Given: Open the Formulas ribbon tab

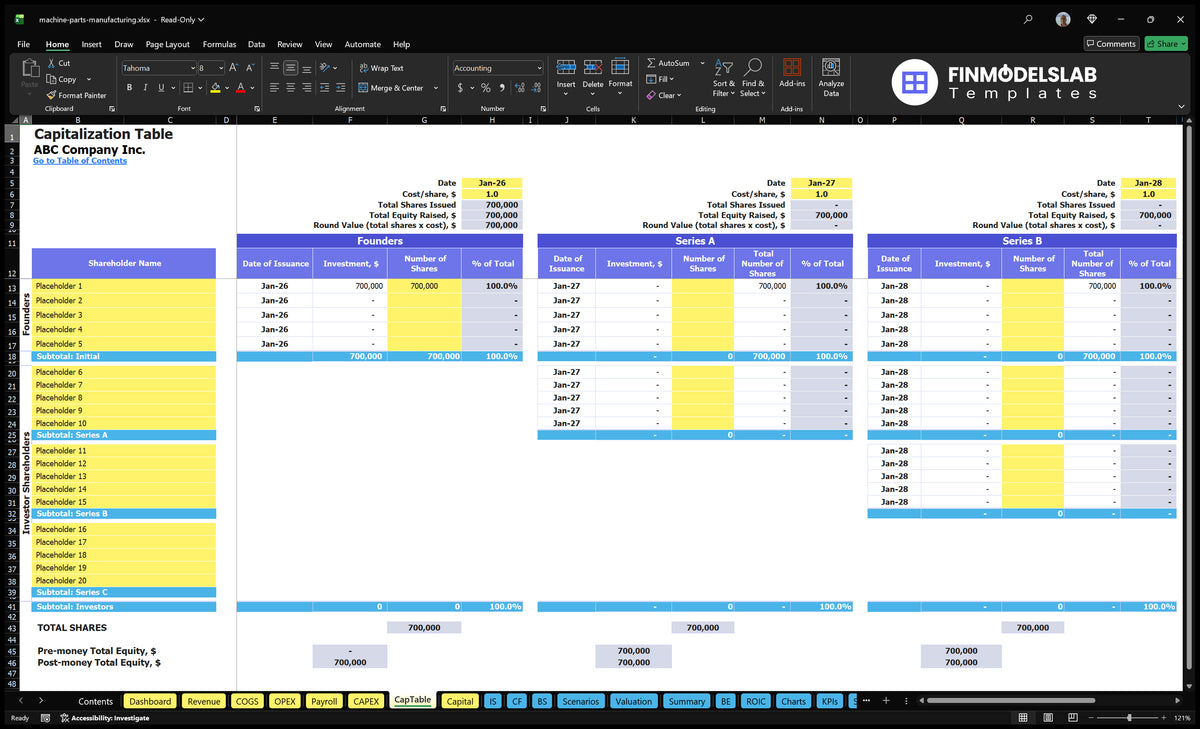Looking at the screenshot, I should [x=219, y=44].
